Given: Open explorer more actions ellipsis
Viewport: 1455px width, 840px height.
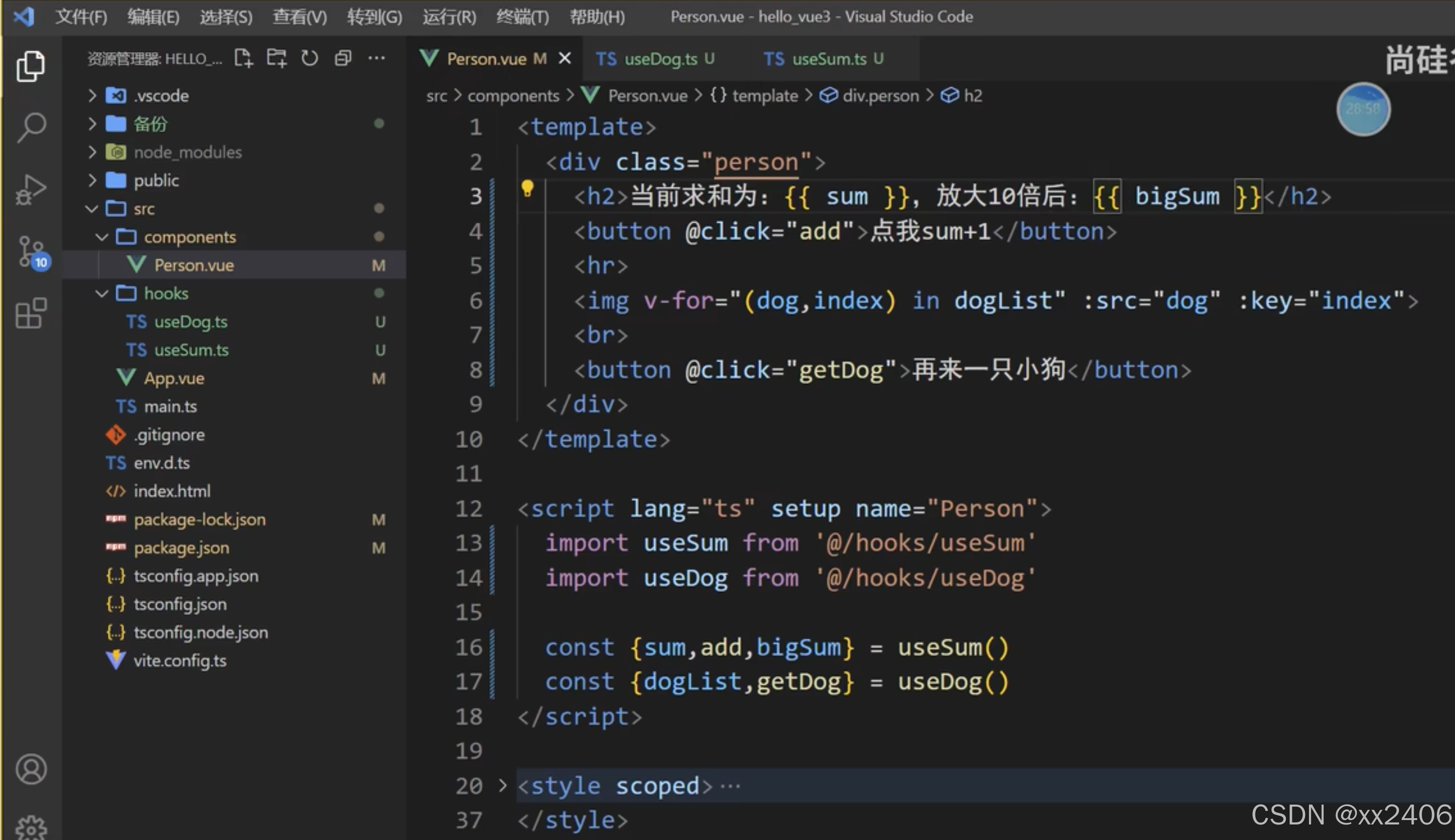Looking at the screenshot, I should tap(377, 58).
